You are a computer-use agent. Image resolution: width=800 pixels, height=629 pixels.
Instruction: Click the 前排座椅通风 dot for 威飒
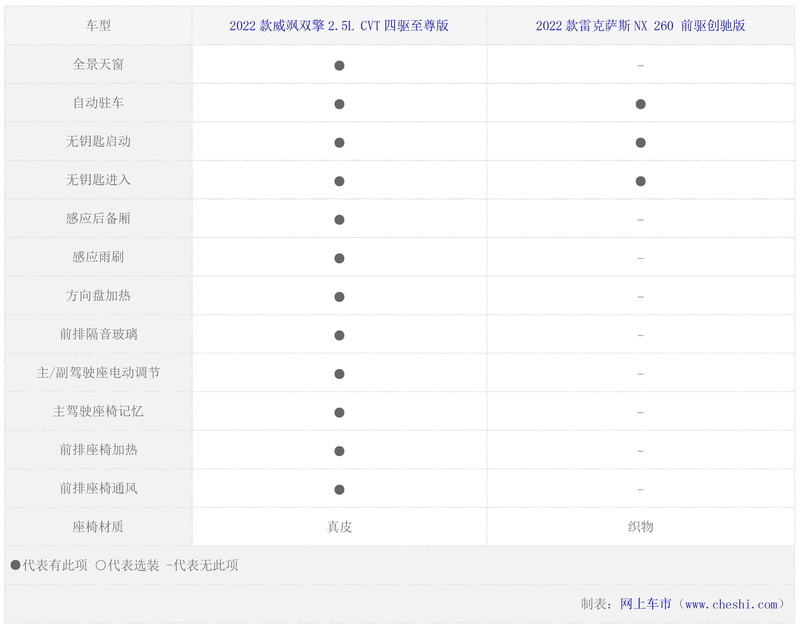[339, 490]
